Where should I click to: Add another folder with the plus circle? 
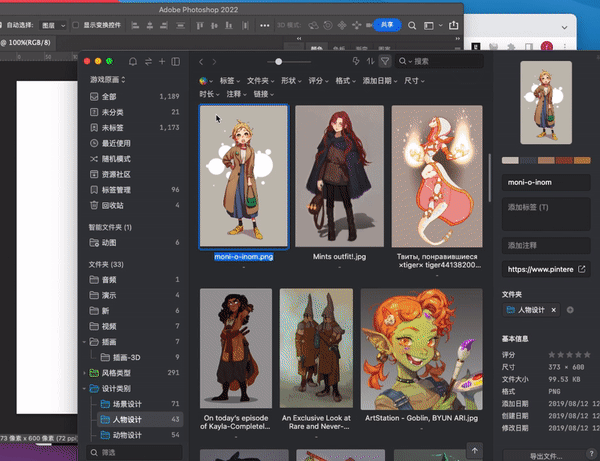tap(570, 310)
